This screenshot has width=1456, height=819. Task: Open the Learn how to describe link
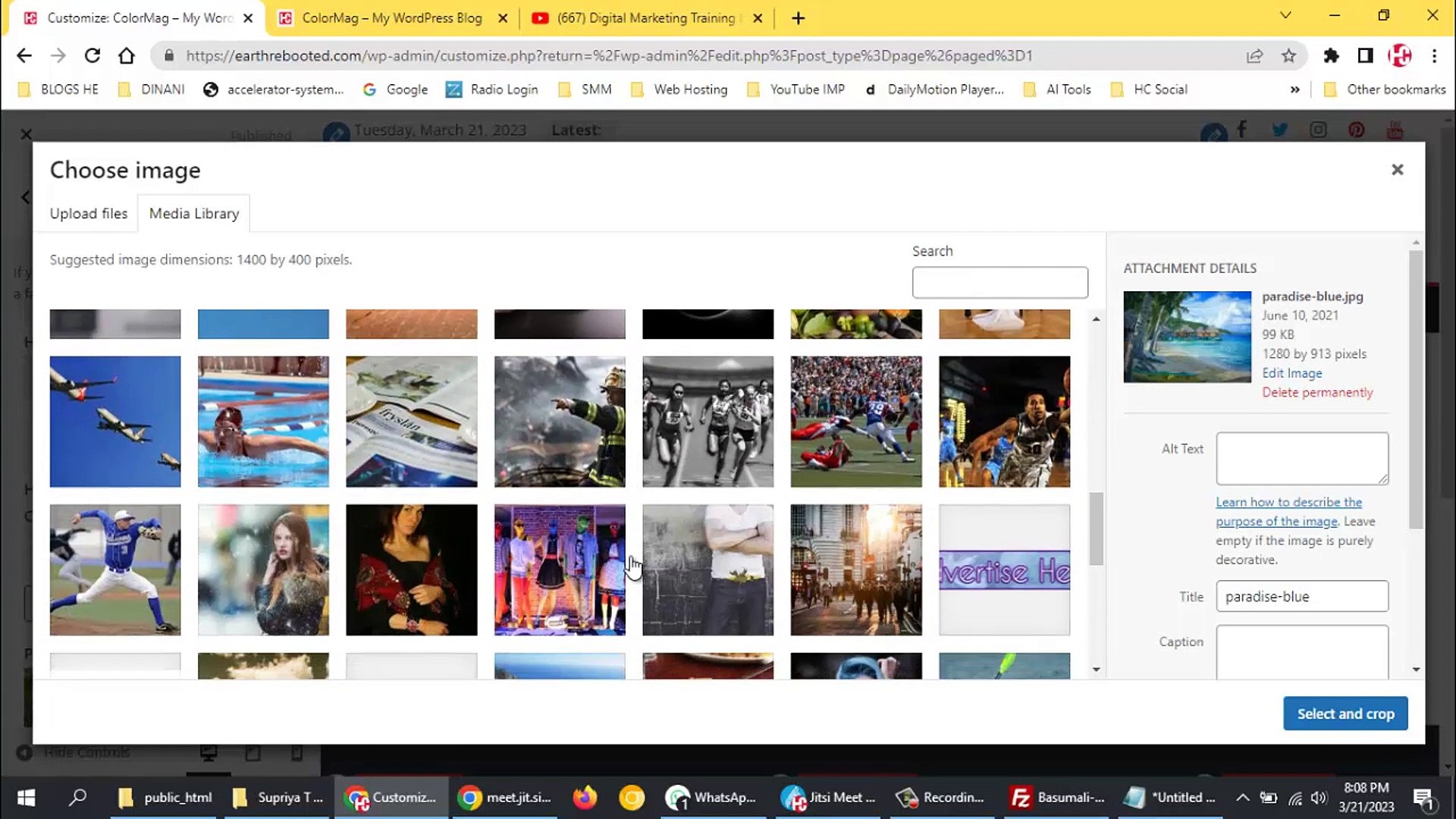(x=1288, y=503)
